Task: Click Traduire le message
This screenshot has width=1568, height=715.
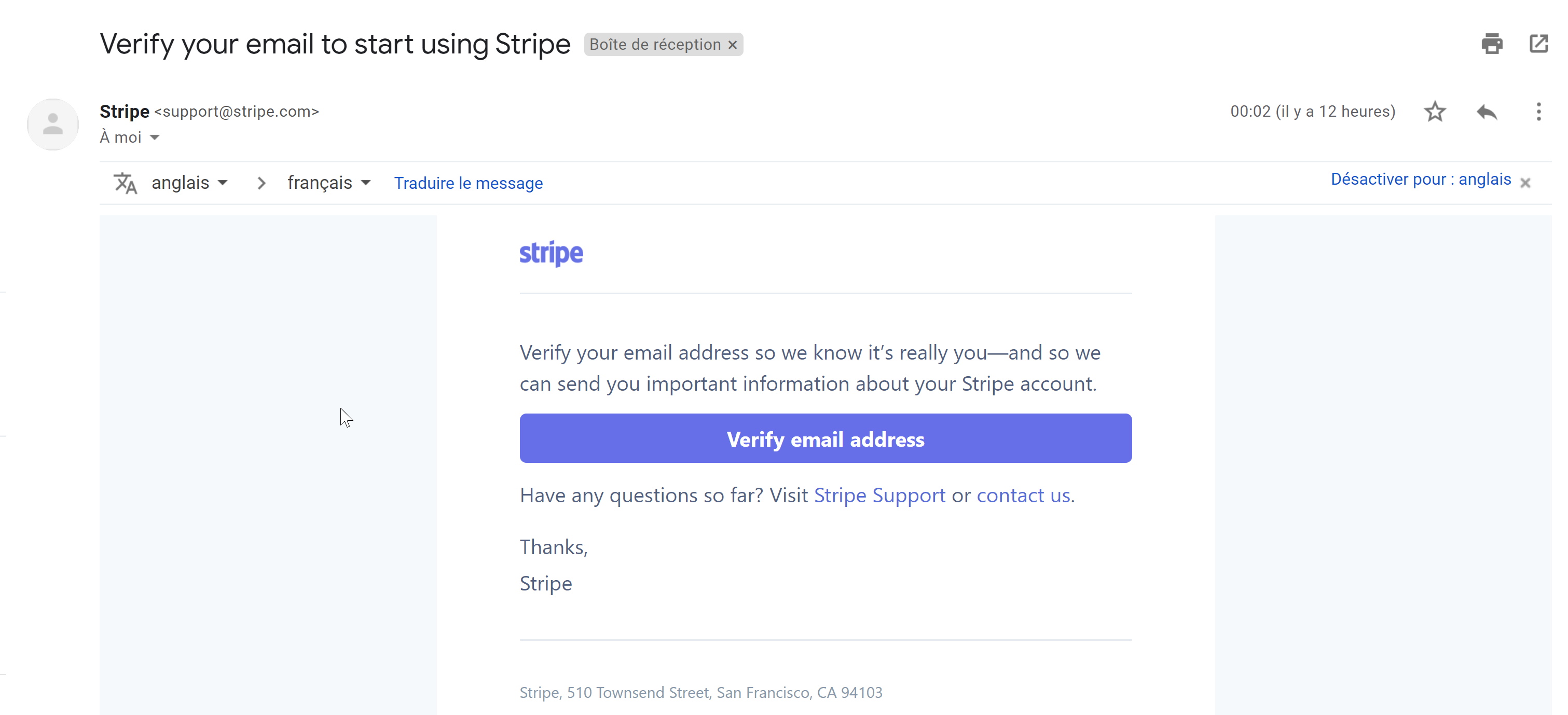Action: [x=468, y=183]
